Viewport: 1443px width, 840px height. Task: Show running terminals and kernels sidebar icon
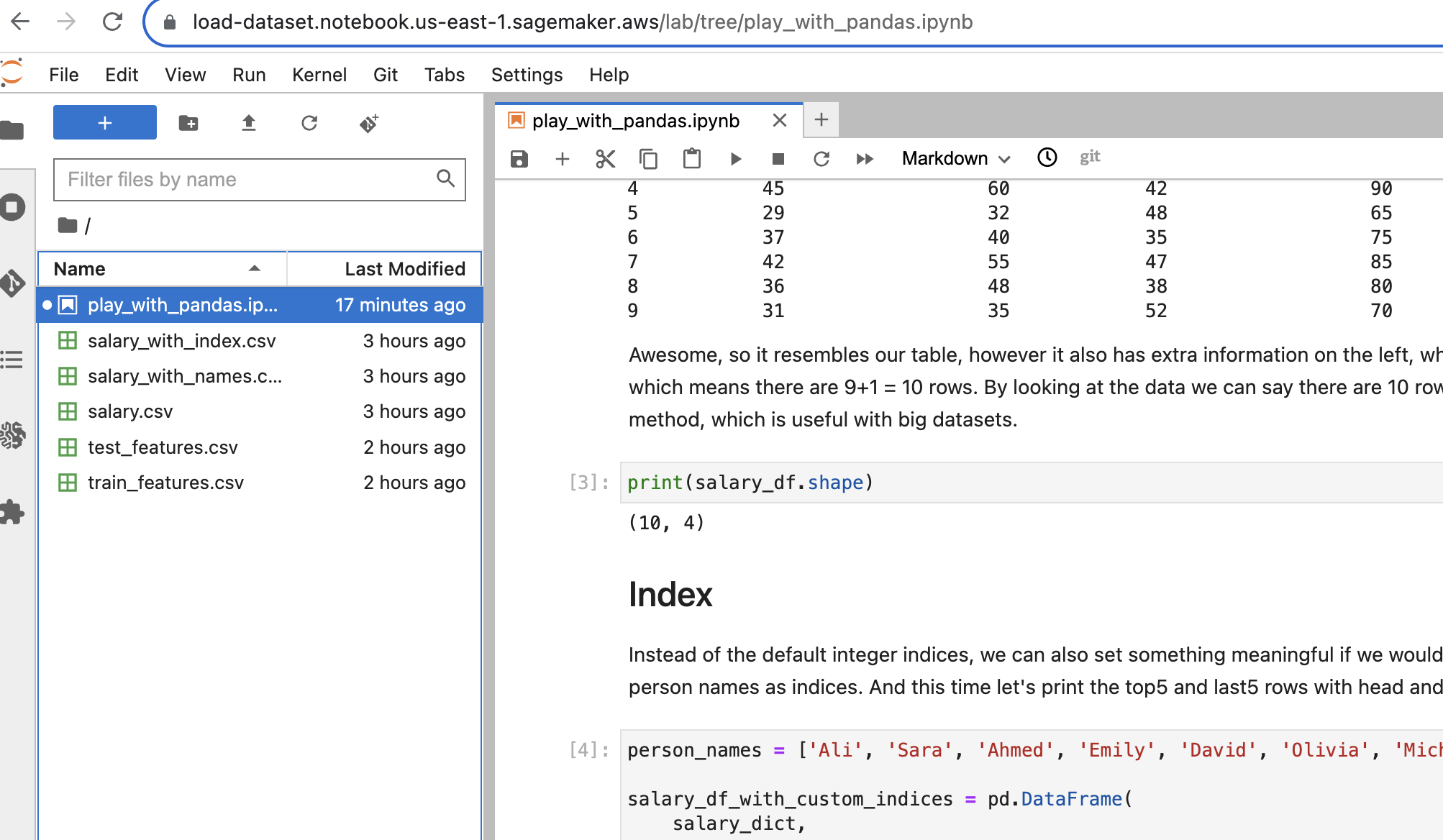pyautogui.click(x=12, y=208)
